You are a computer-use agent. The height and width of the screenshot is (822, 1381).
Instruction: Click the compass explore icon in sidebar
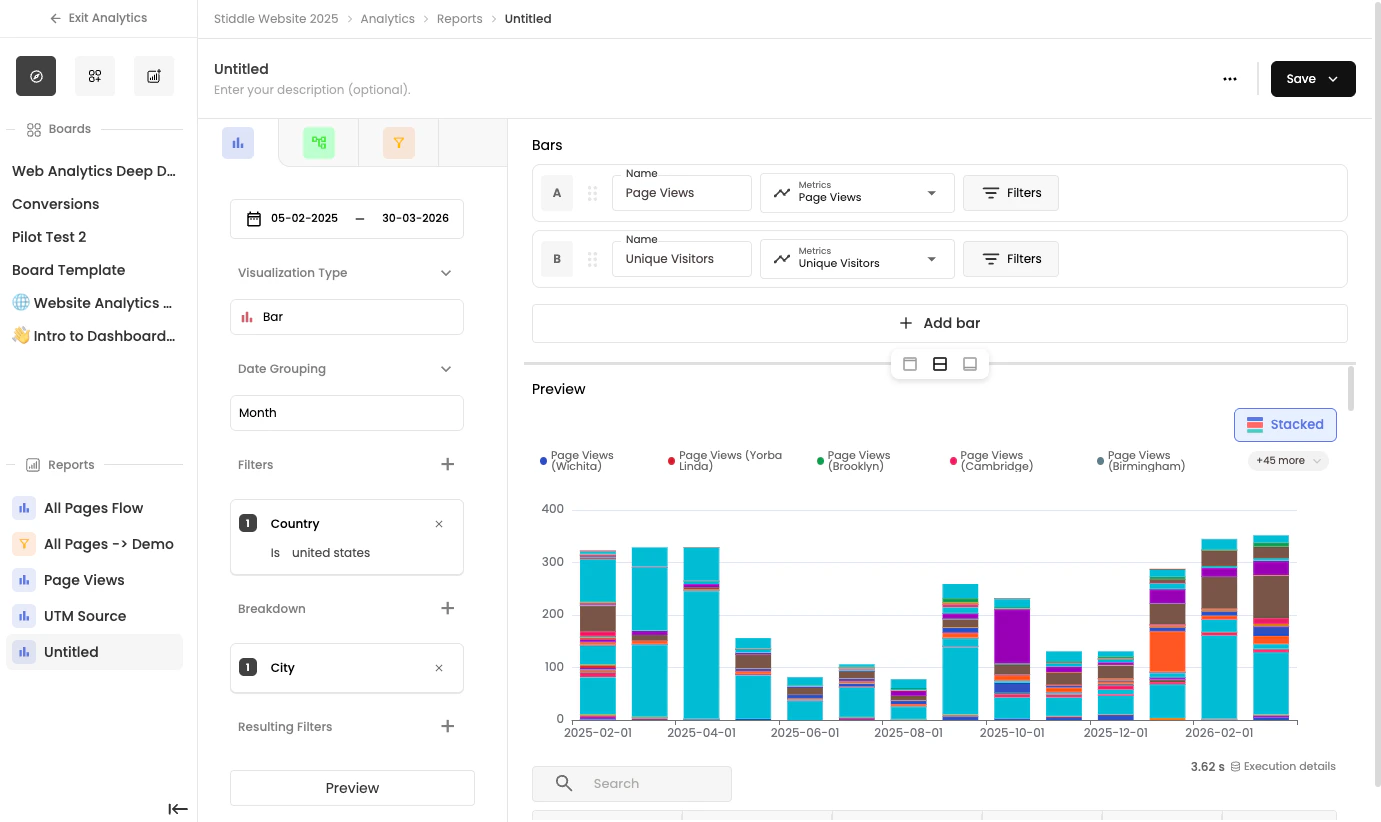coord(36,76)
